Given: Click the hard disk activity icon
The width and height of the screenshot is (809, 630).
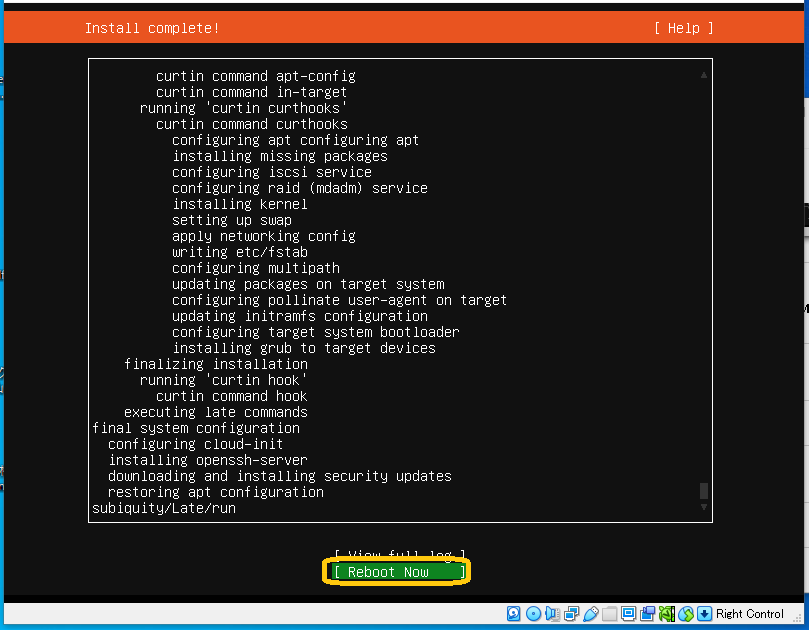Looking at the screenshot, I should 514,614.
